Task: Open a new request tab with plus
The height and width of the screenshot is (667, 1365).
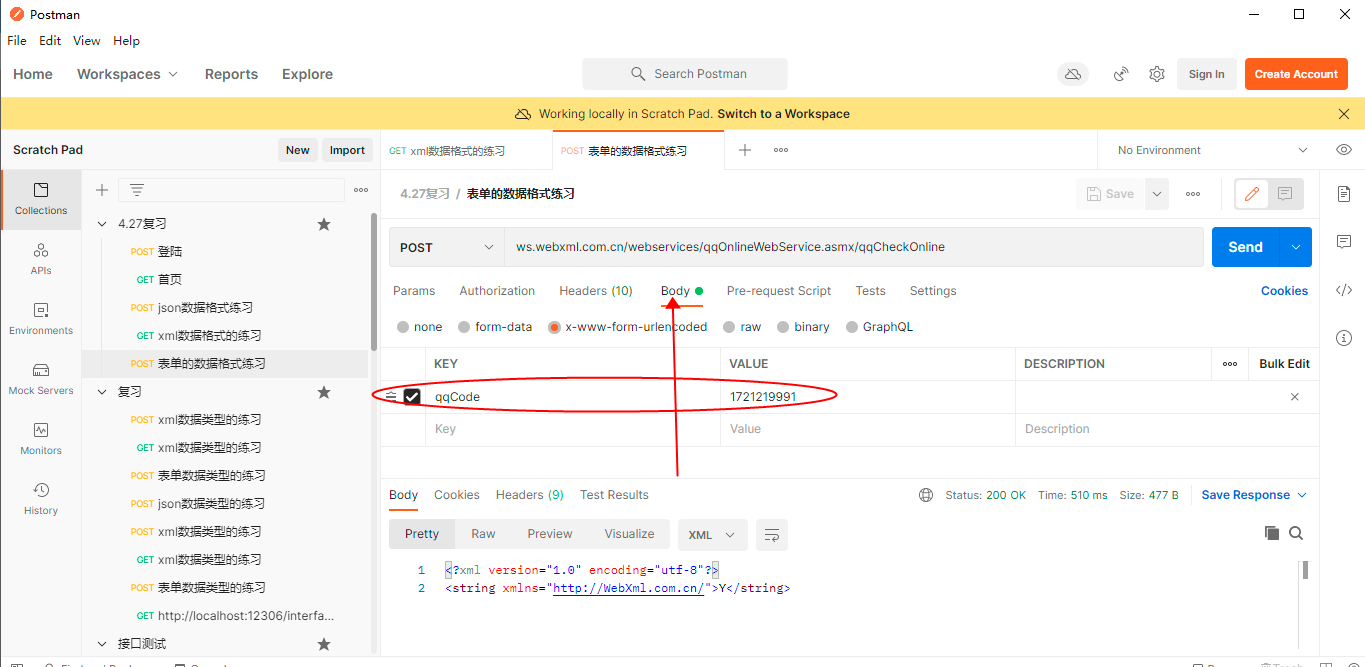Action: pos(745,150)
